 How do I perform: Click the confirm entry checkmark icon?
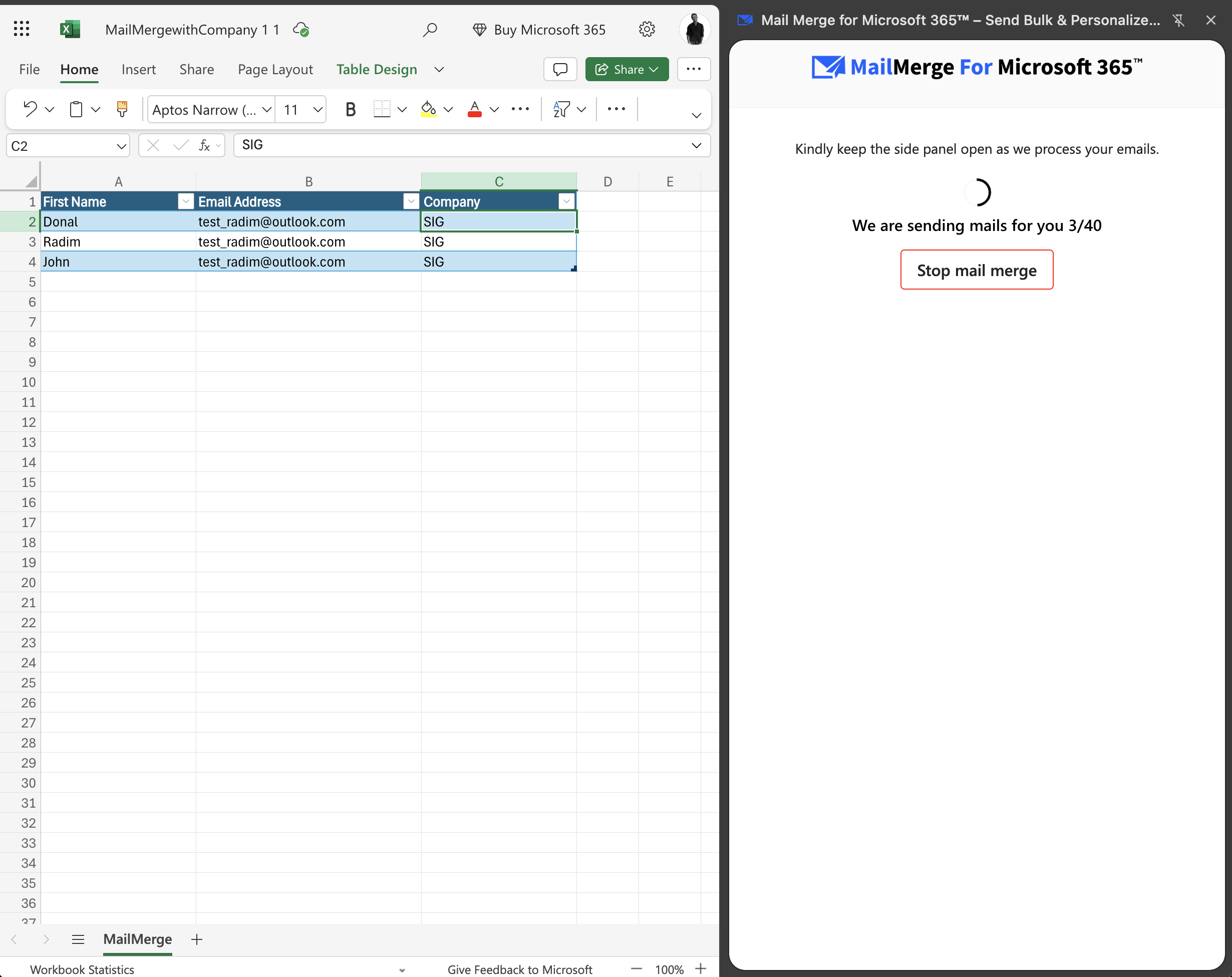(x=181, y=145)
